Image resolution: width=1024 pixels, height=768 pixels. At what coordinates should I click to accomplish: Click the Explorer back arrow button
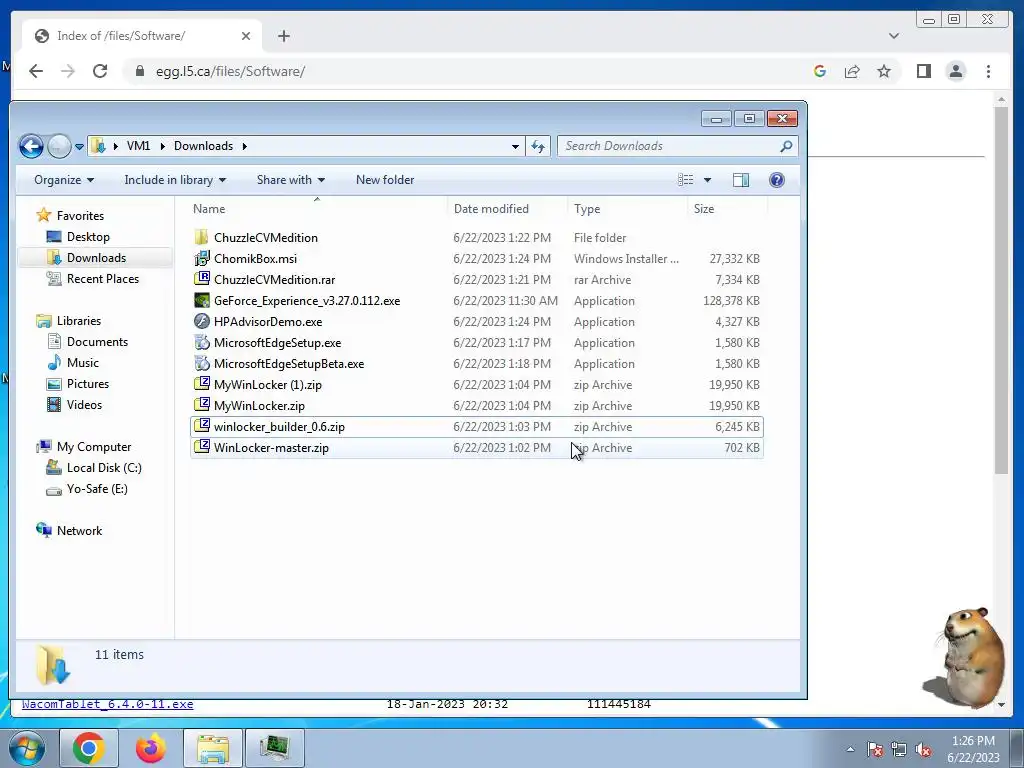(31, 146)
